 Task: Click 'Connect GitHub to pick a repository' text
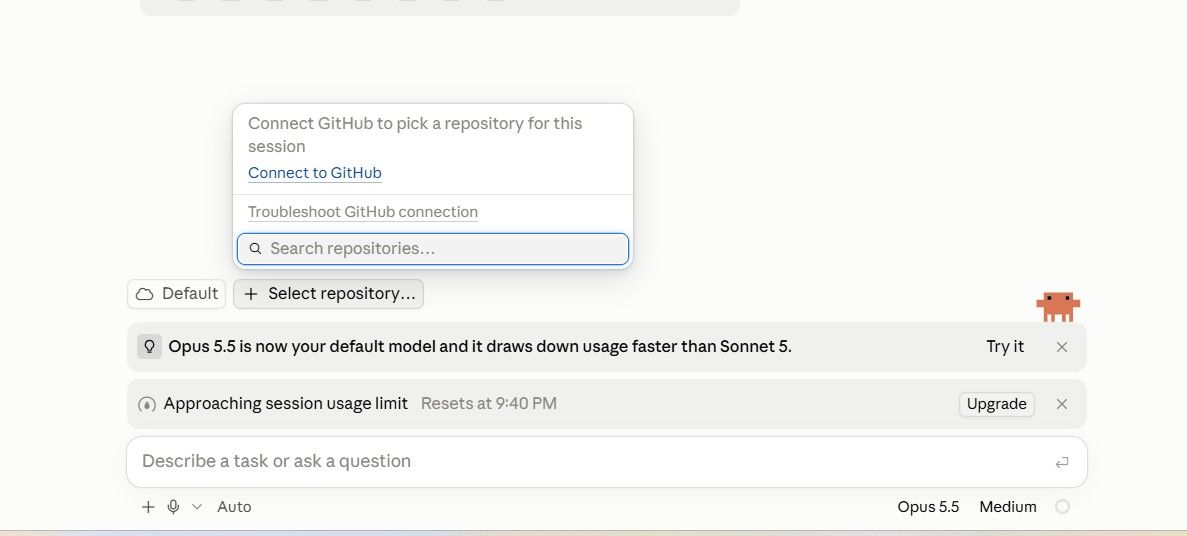[x=415, y=135]
